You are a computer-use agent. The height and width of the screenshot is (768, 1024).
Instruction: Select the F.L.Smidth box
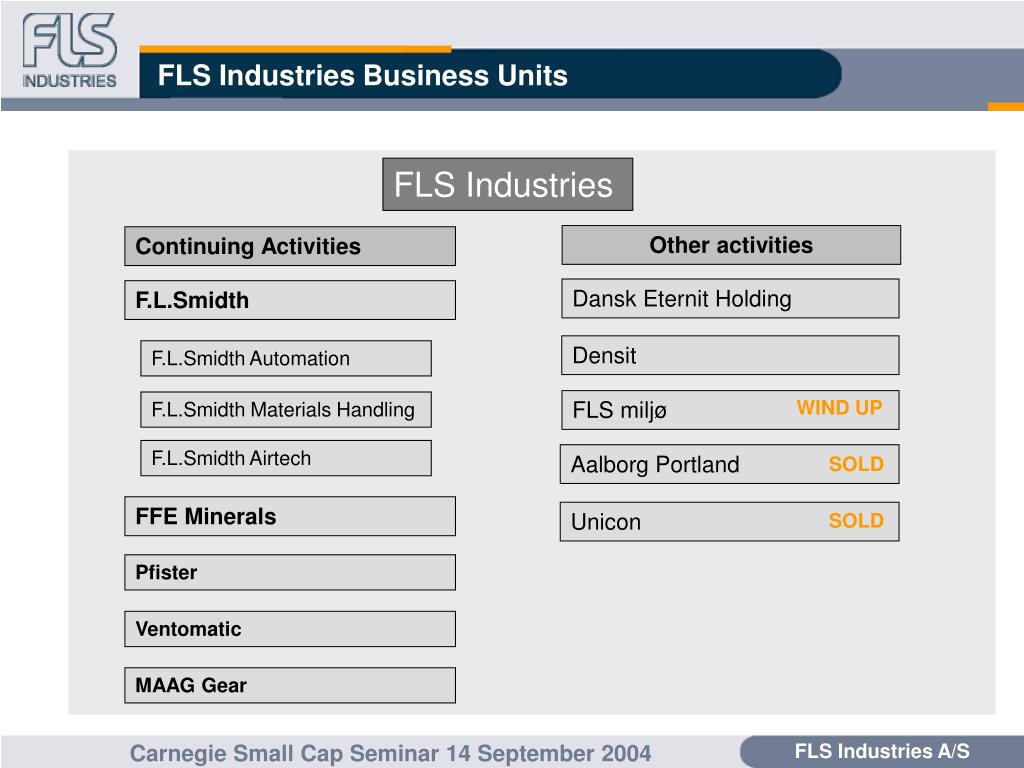click(x=290, y=300)
